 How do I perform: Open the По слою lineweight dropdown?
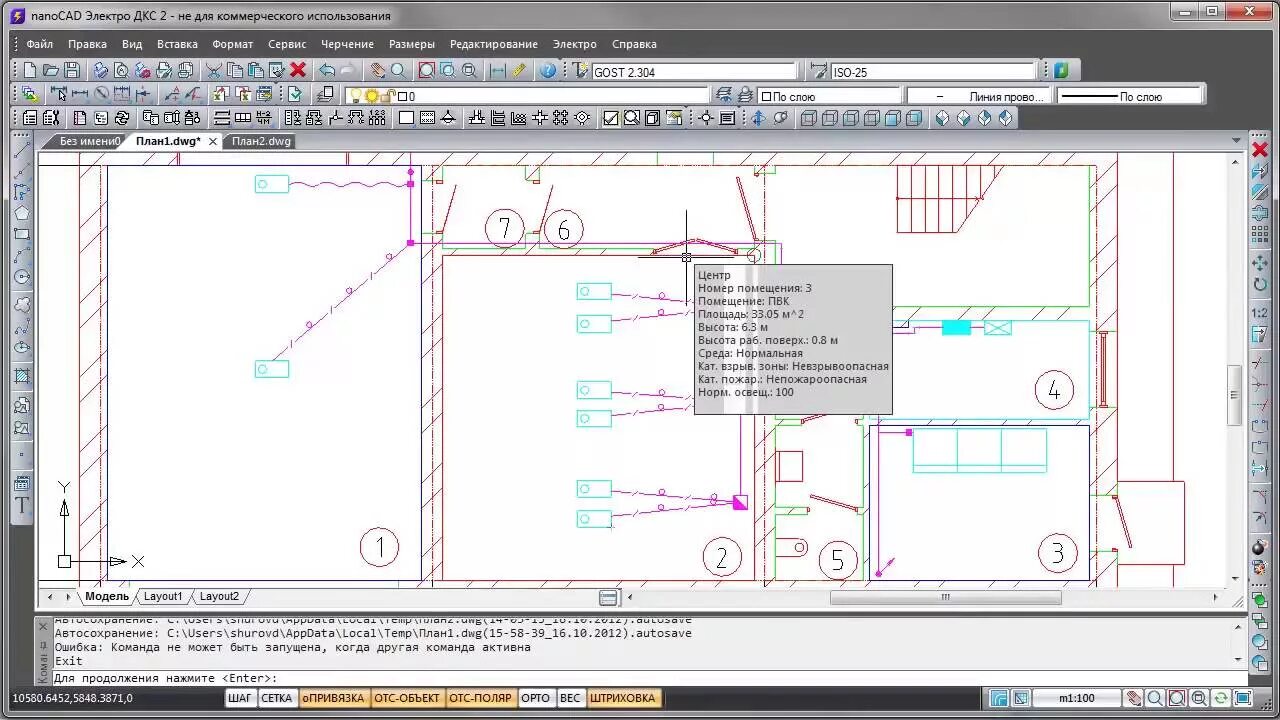[1129, 96]
